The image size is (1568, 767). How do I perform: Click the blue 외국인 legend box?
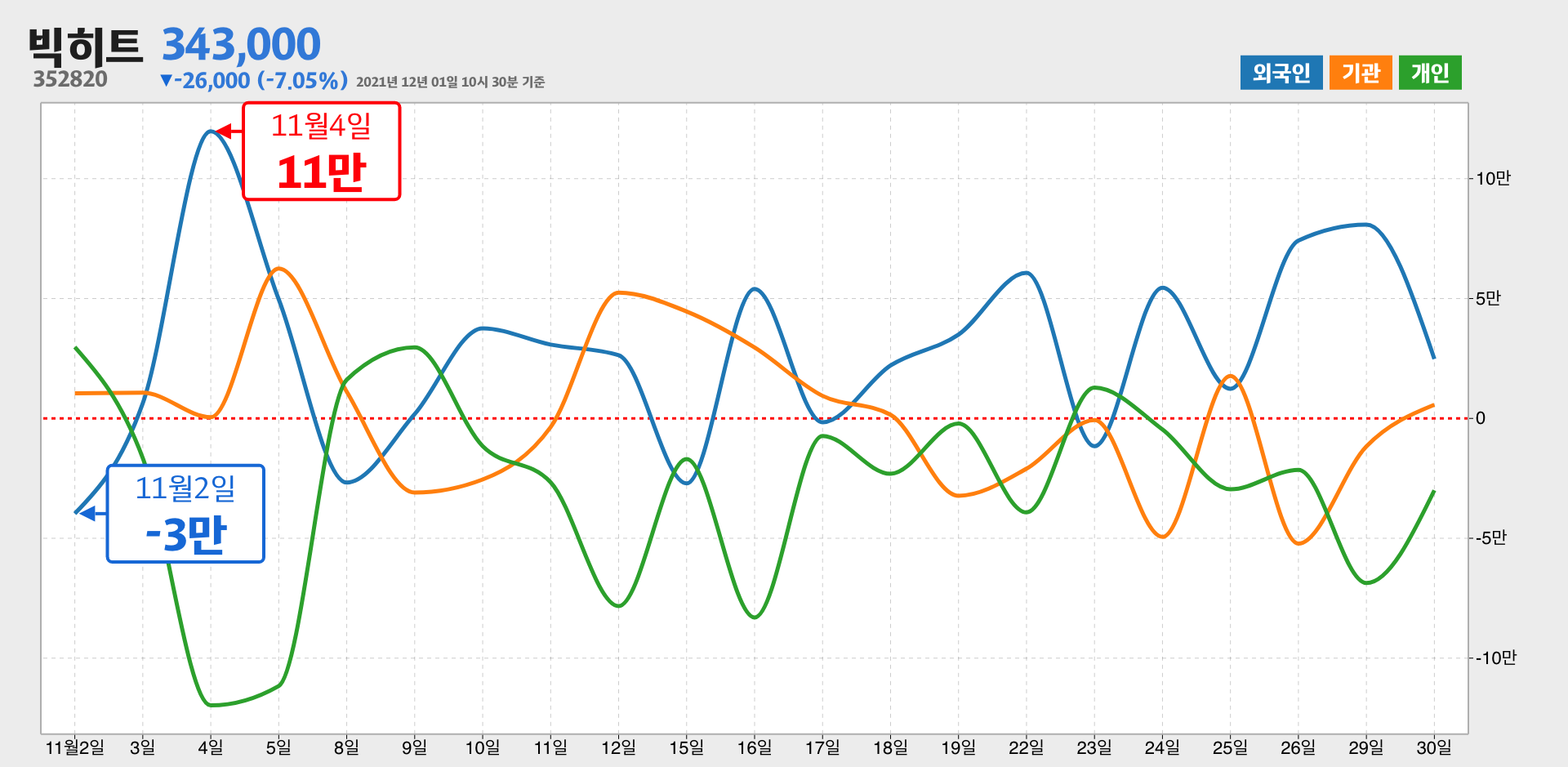[x=1281, y=73]
